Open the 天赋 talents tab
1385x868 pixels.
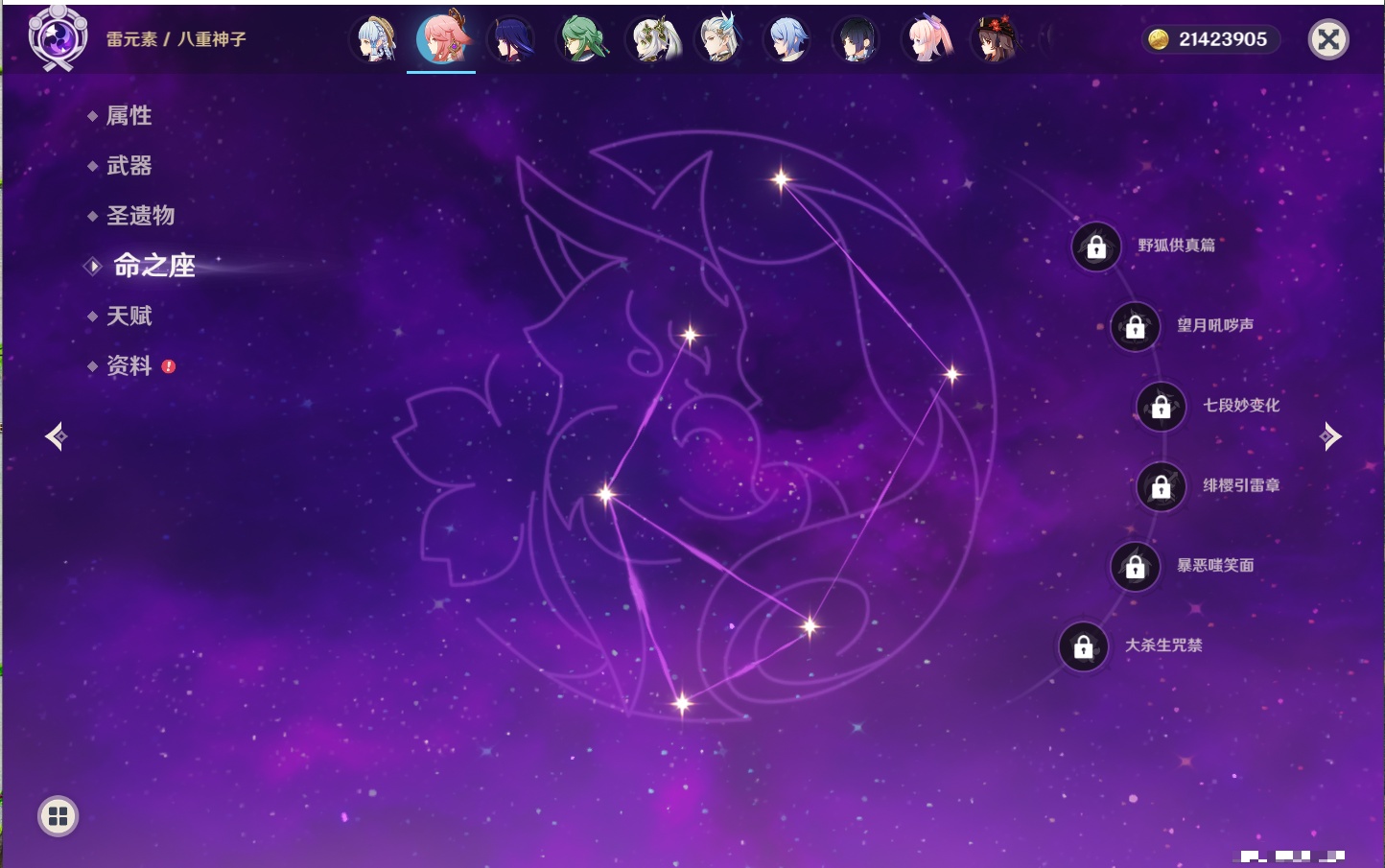pos(129,316)
